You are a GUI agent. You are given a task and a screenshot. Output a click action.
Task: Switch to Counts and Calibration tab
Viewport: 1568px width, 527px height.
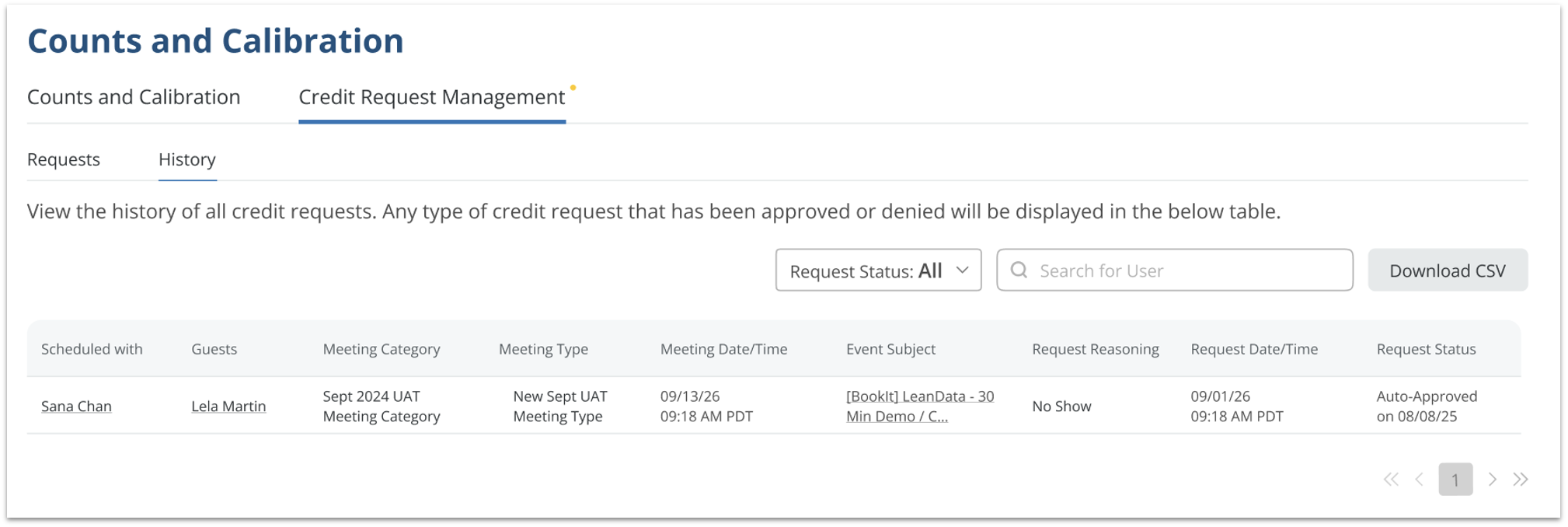tap(134, 97)
